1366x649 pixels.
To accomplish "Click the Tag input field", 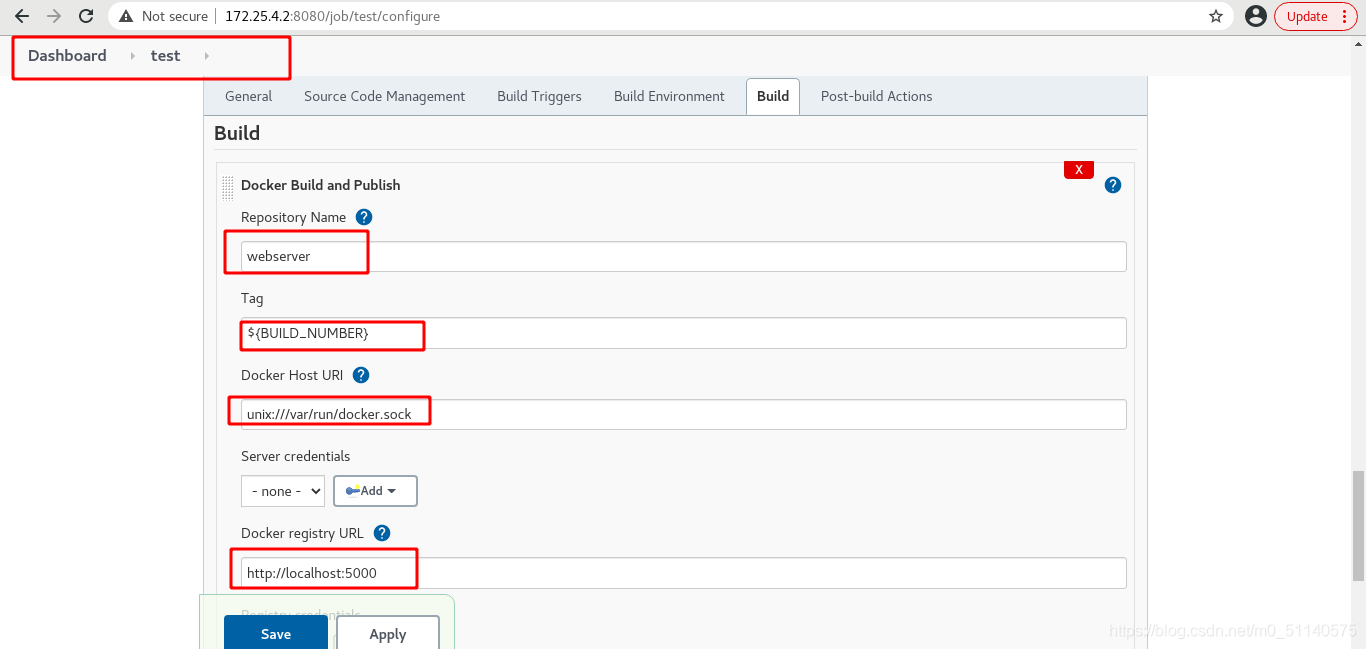I will [683, 333].
